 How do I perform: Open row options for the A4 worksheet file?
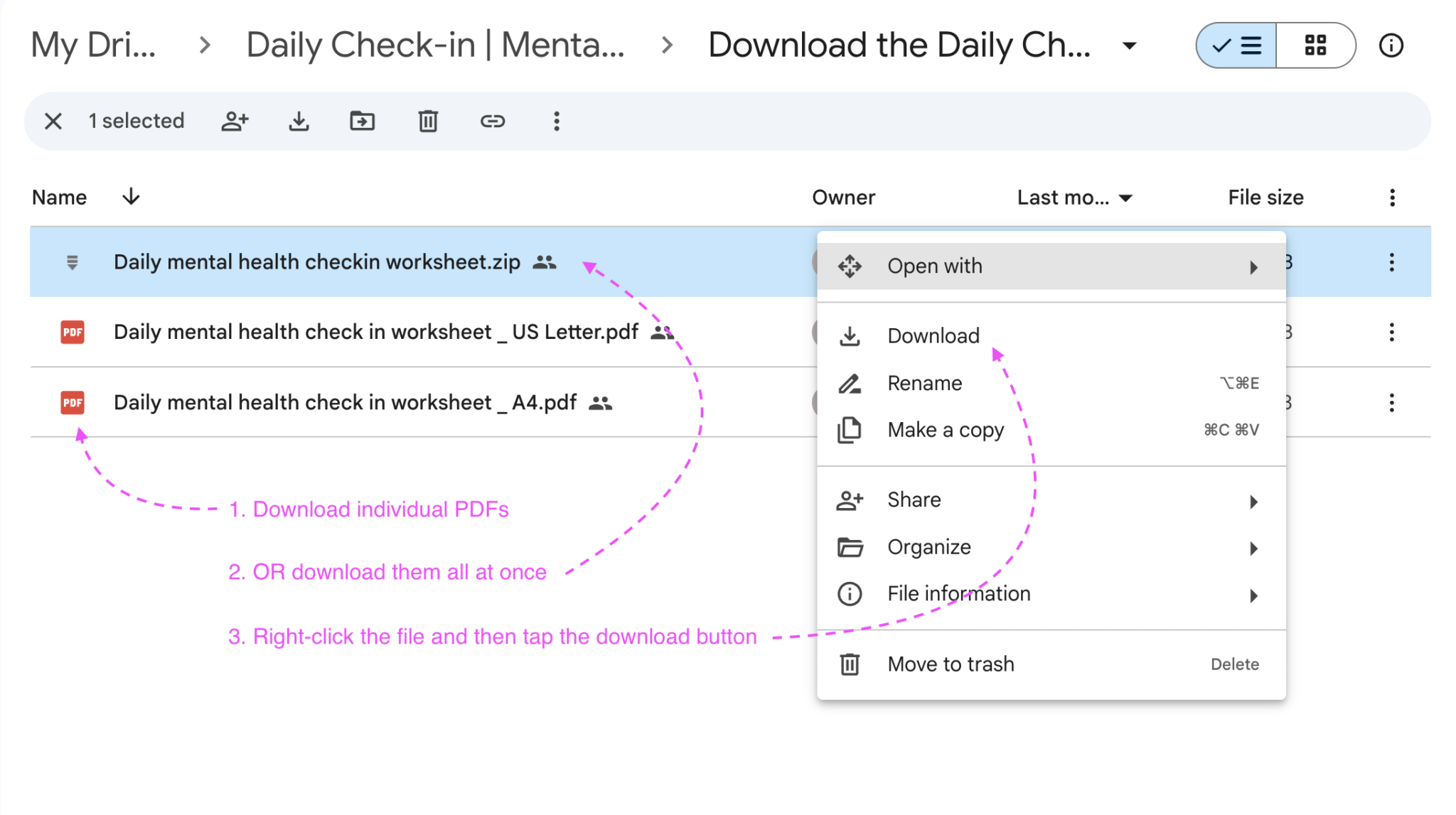pyautogui.click(x=1391, y=403)
